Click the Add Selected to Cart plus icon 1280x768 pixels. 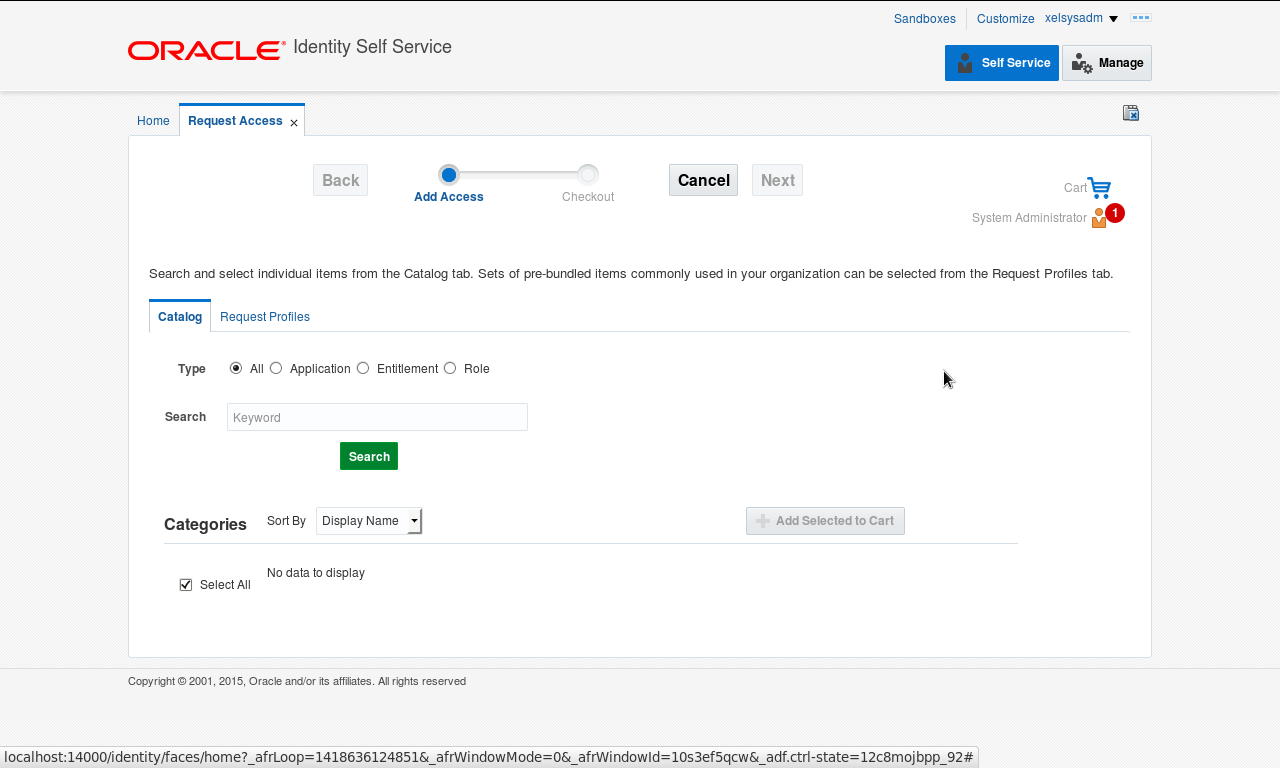761,520
